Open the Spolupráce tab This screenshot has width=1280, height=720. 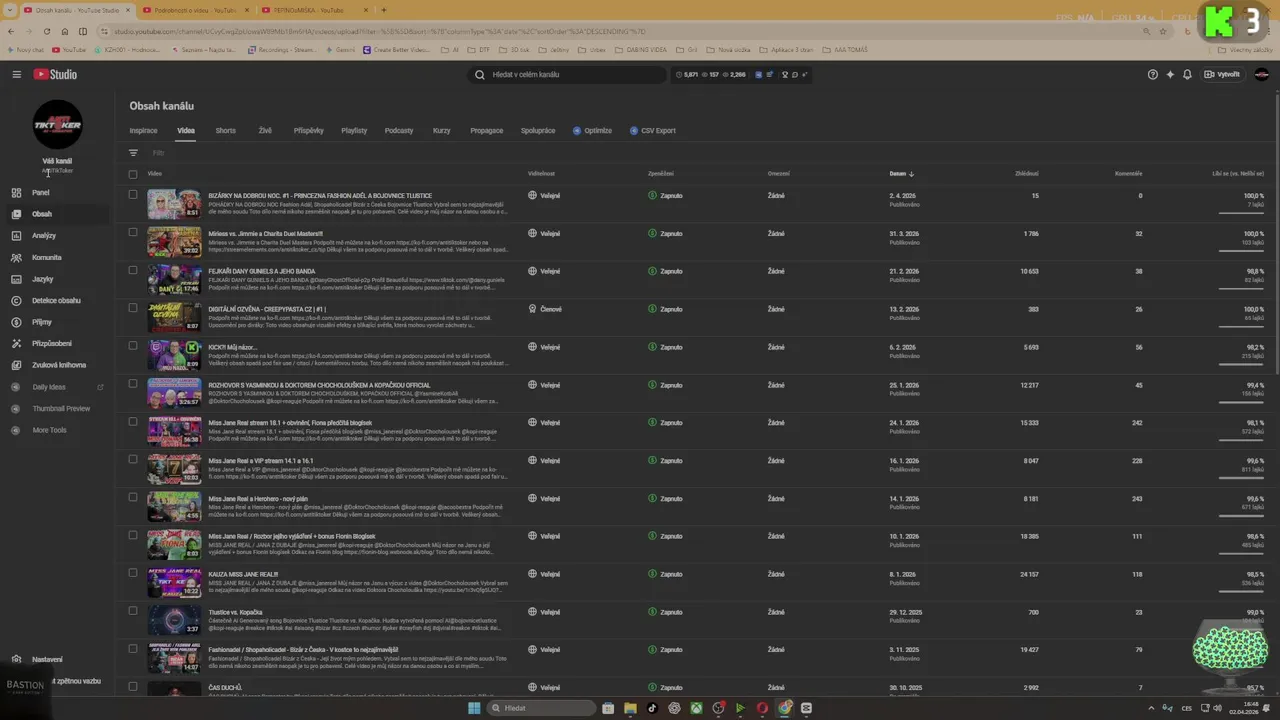pyautogui.click(x=538, y=130)
